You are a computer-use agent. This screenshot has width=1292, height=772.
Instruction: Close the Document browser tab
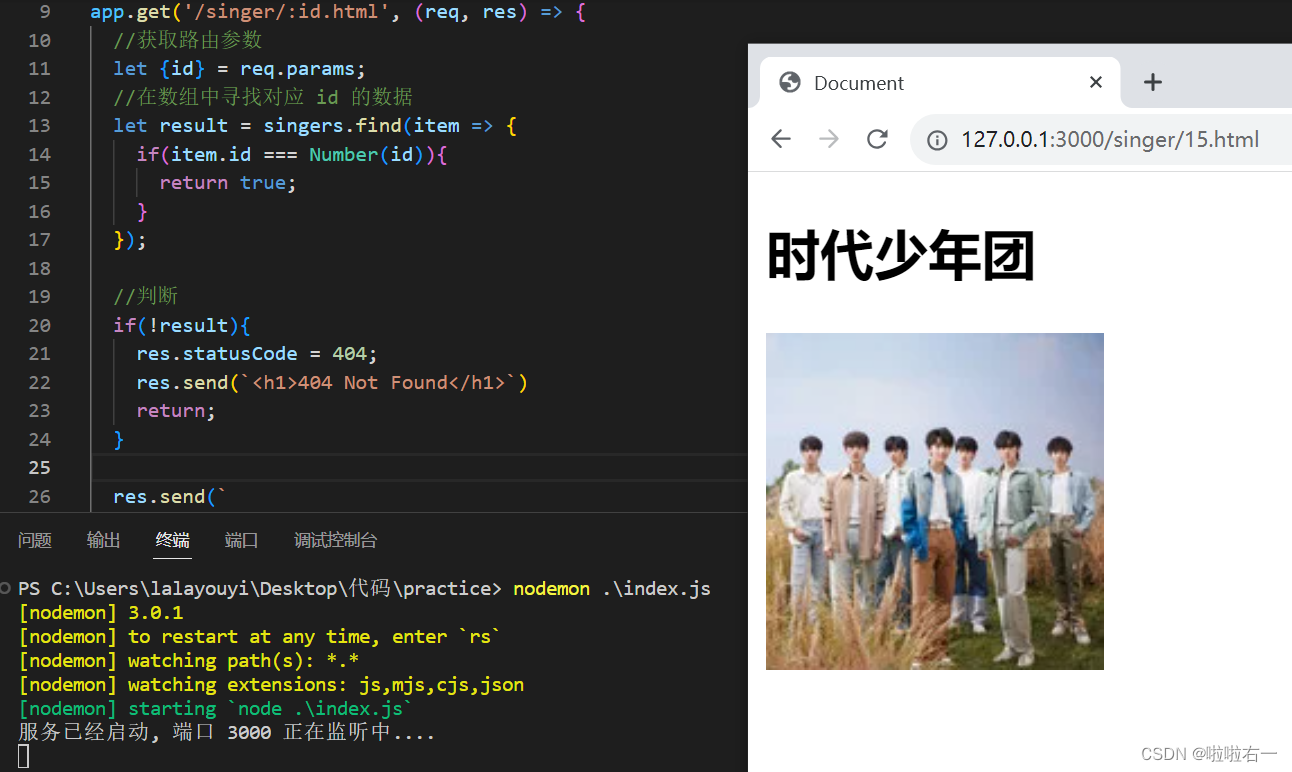point(1095,83)
